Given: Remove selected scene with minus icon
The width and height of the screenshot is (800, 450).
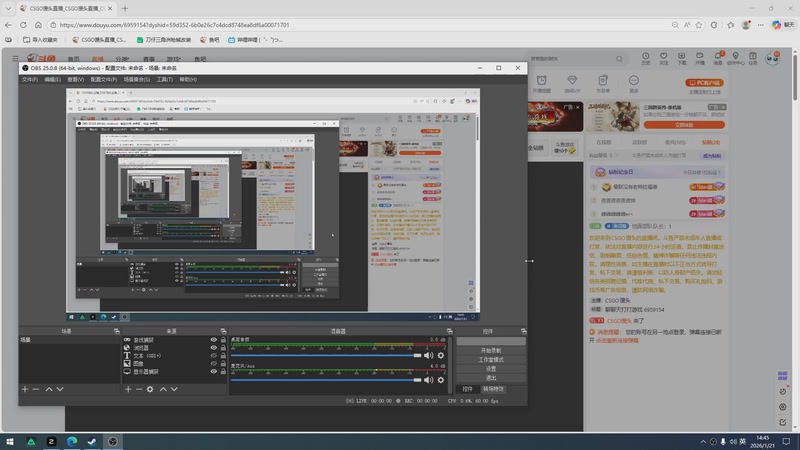Looking at the screenshot, I should pyautogui.click(x=36, y=389).
